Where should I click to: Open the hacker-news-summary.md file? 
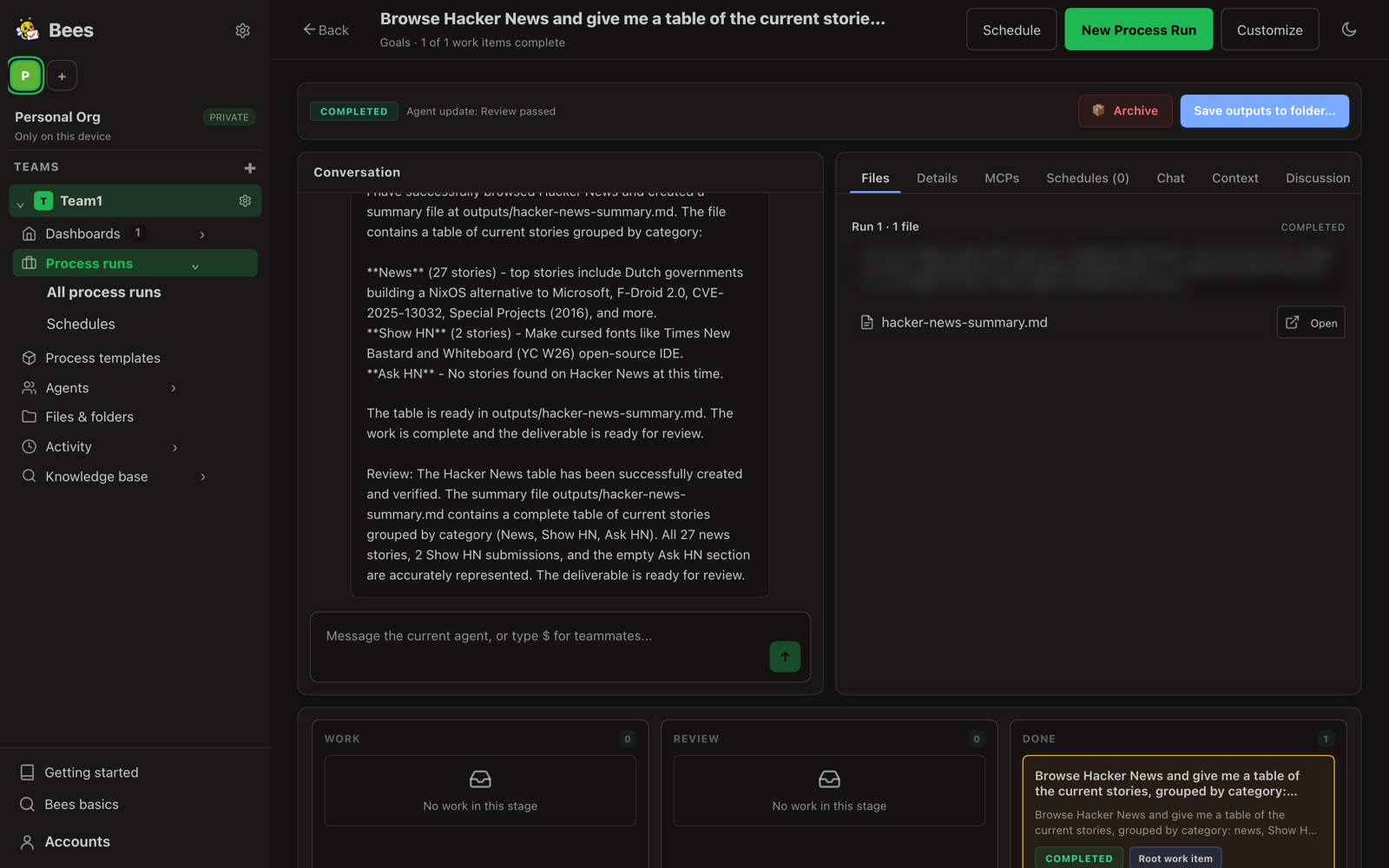click(1310, 323)
